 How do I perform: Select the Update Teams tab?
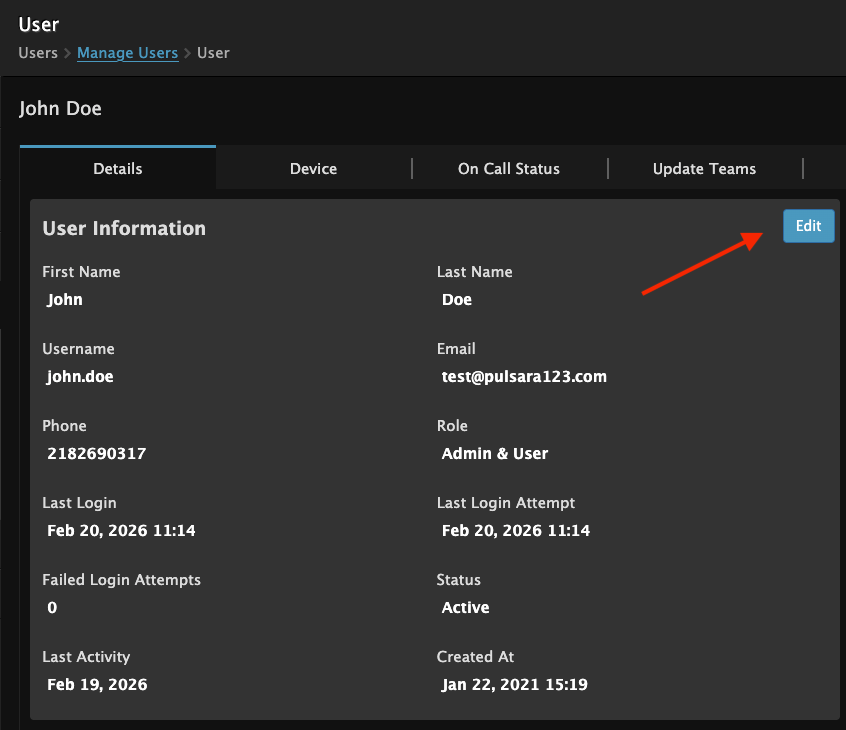tap(704, 169)
